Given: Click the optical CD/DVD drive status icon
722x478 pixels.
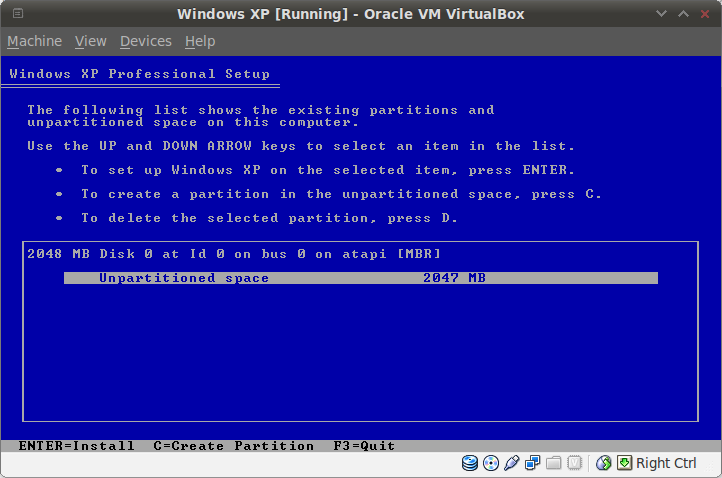Looking at the screenshot, I should (491, 463).
